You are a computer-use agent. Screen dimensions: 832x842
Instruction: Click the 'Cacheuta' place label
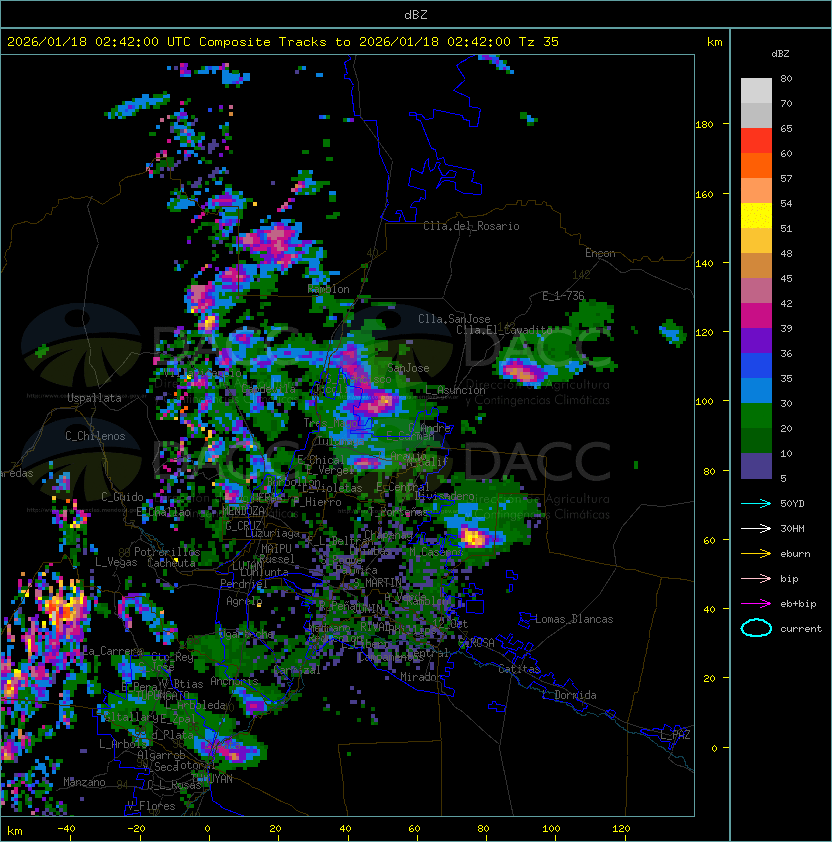coord(171,563)
